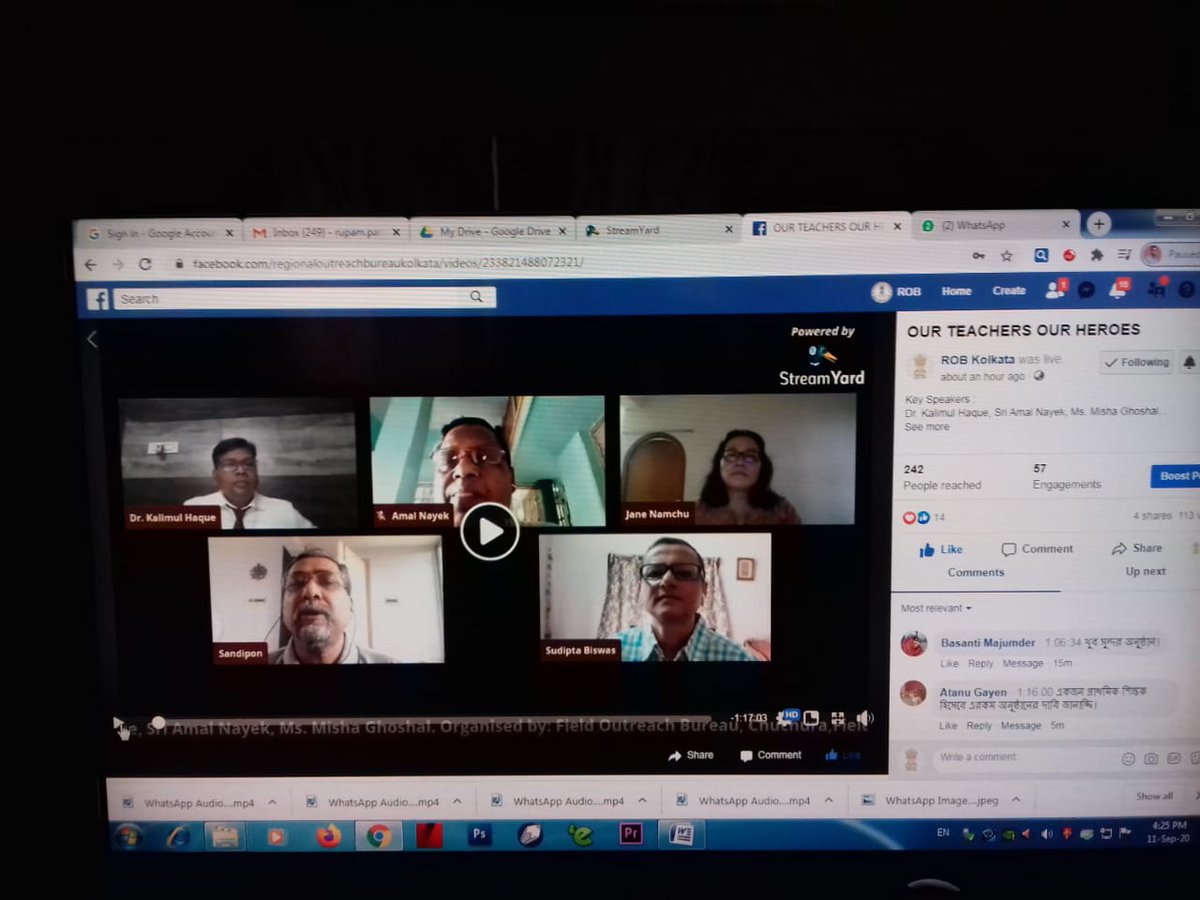
Task: Switch to the My Drive - Google Drive tab
Action: [x=492, y=231]
